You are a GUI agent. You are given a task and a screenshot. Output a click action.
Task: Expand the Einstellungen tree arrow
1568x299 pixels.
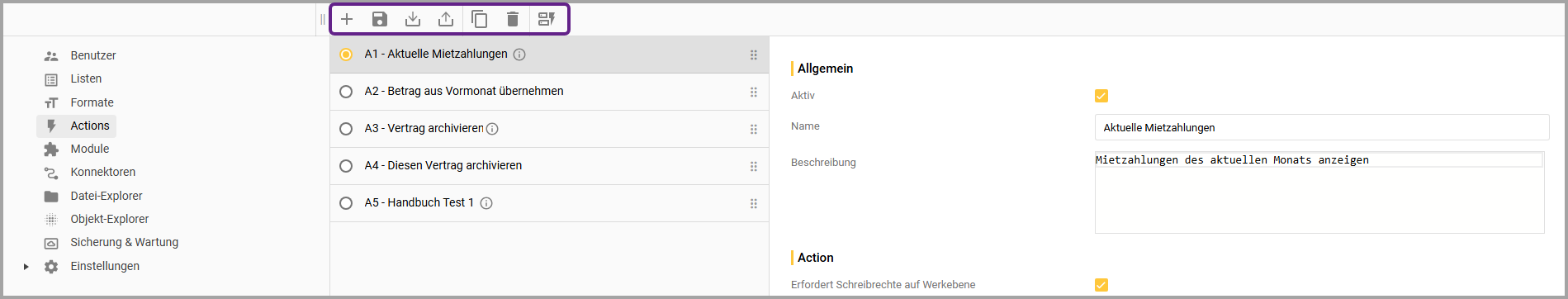point(26,266)
